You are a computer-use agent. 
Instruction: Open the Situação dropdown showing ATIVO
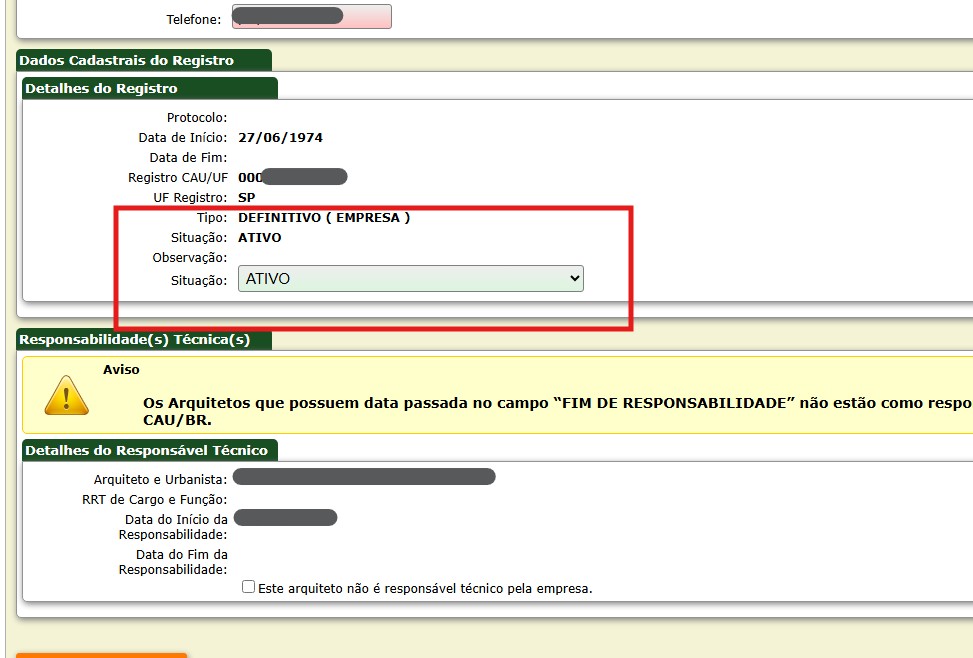tap(410, 279)
